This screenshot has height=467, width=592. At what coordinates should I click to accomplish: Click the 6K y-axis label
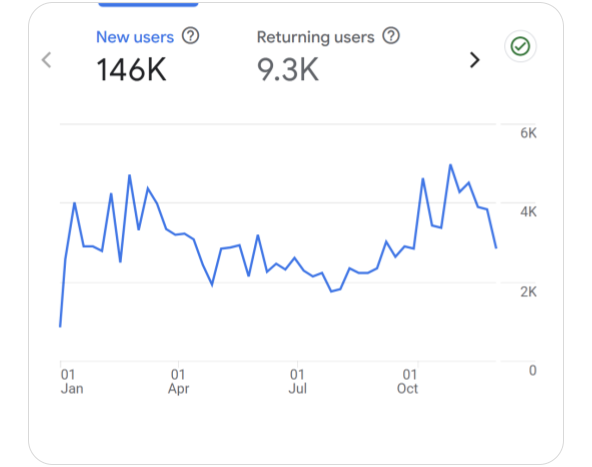(x=528, y=133)
